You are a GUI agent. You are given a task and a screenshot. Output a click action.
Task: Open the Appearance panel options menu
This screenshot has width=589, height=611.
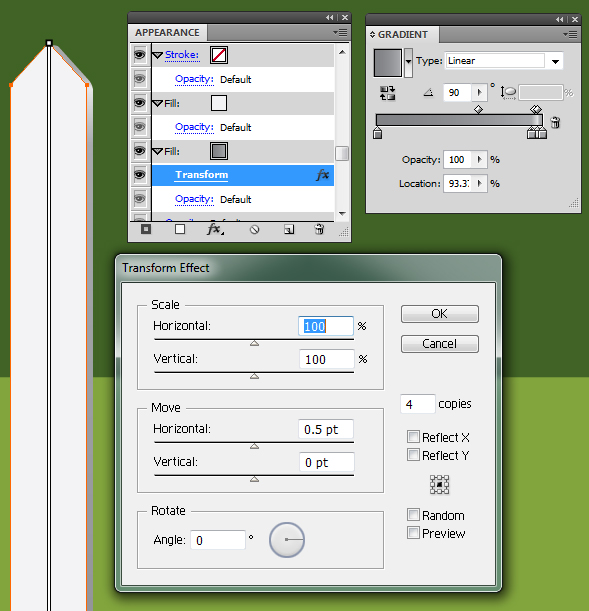pos(340,33)
